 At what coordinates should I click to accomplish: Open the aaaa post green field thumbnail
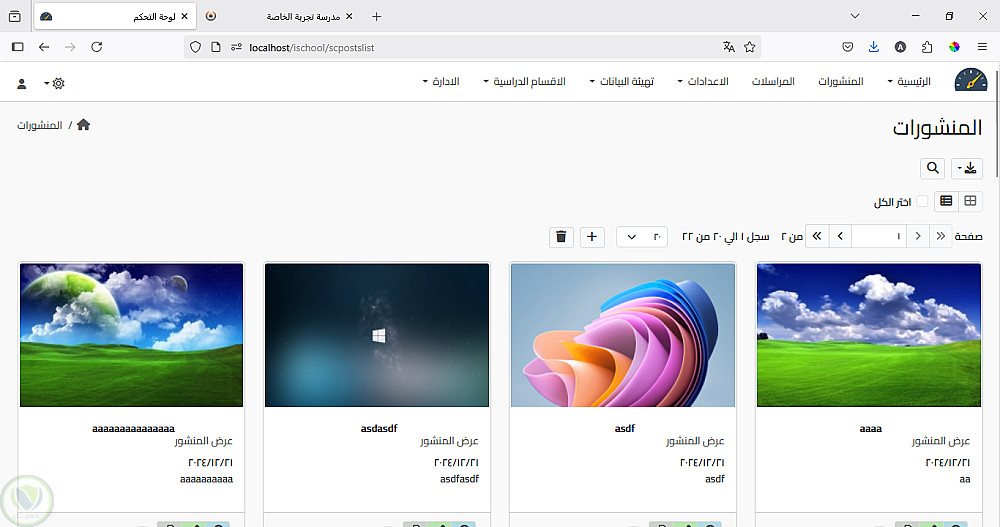point(869,335)
